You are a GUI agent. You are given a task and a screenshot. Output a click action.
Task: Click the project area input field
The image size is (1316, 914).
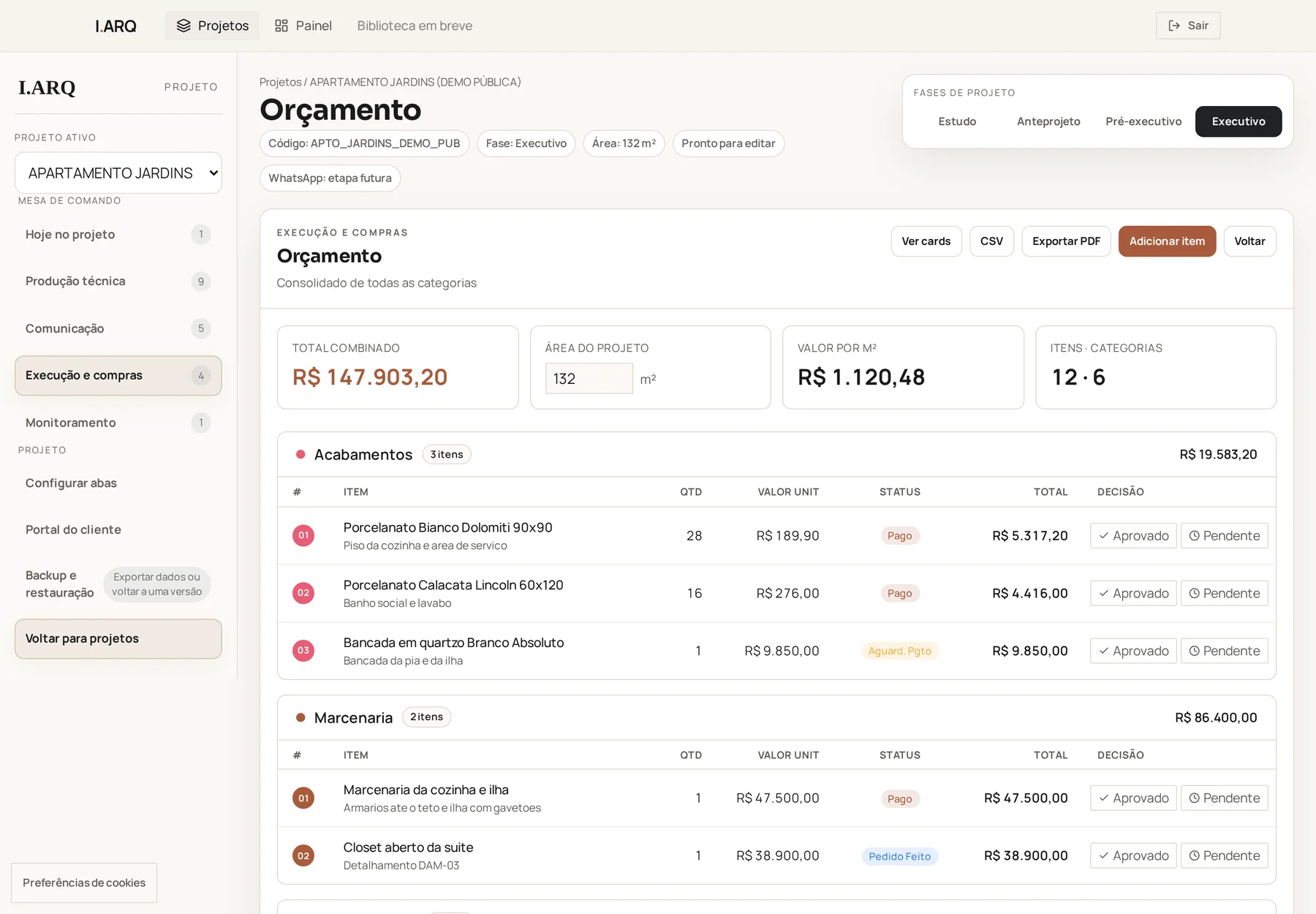[x=589, y=379]
